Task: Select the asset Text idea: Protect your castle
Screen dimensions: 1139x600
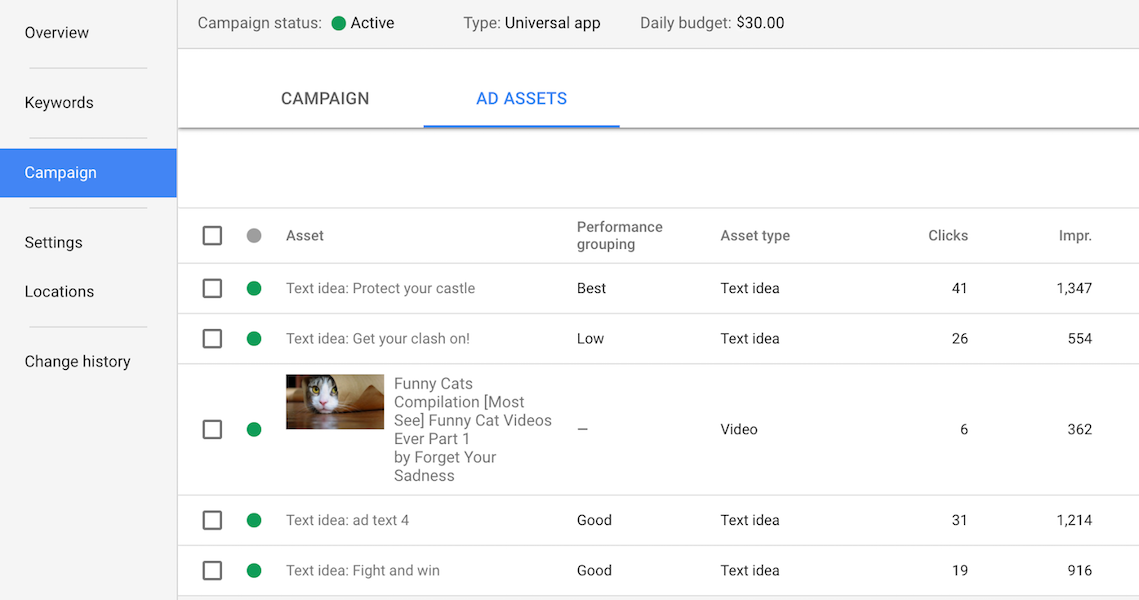Action: point(380,288)
